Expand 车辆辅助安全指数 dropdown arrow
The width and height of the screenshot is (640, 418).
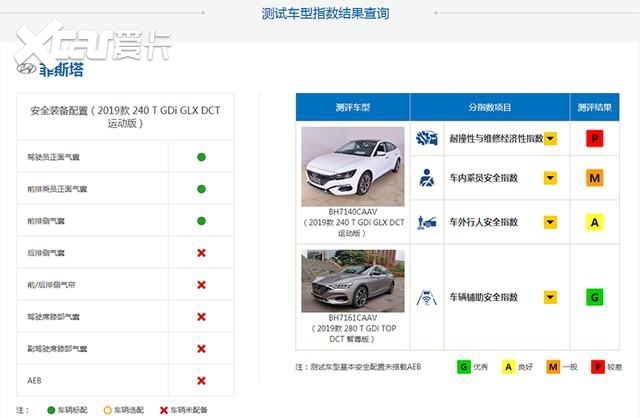(550, 297)
